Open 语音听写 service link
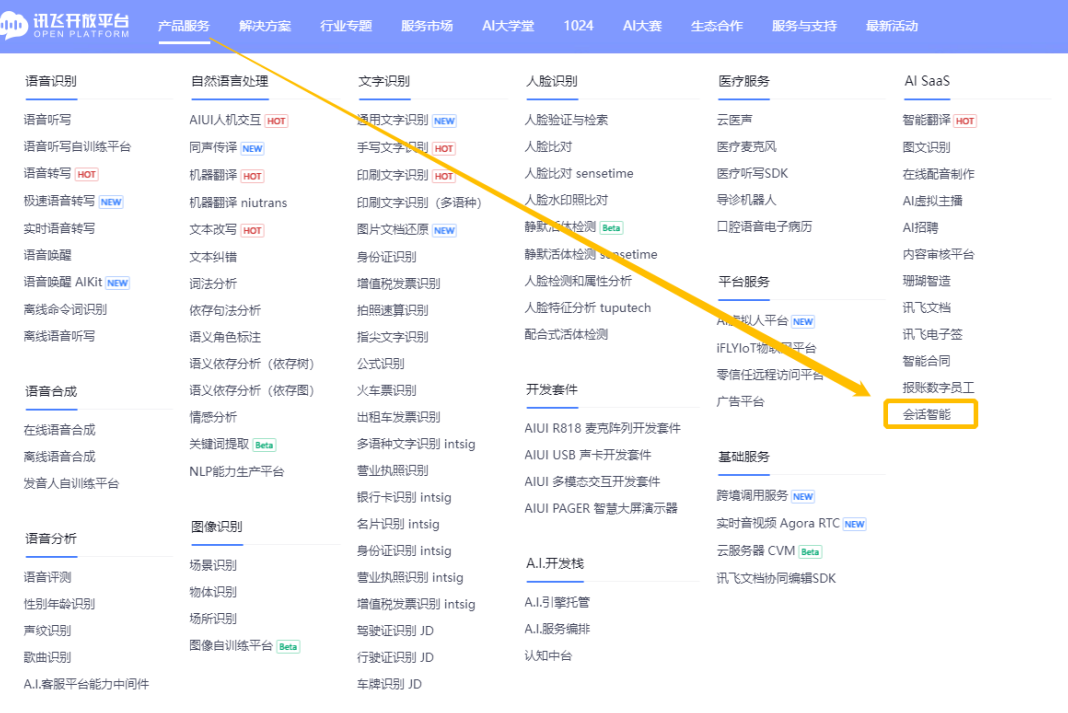The height and width of the screenshot is (713, 1068). tap(47, 120)
